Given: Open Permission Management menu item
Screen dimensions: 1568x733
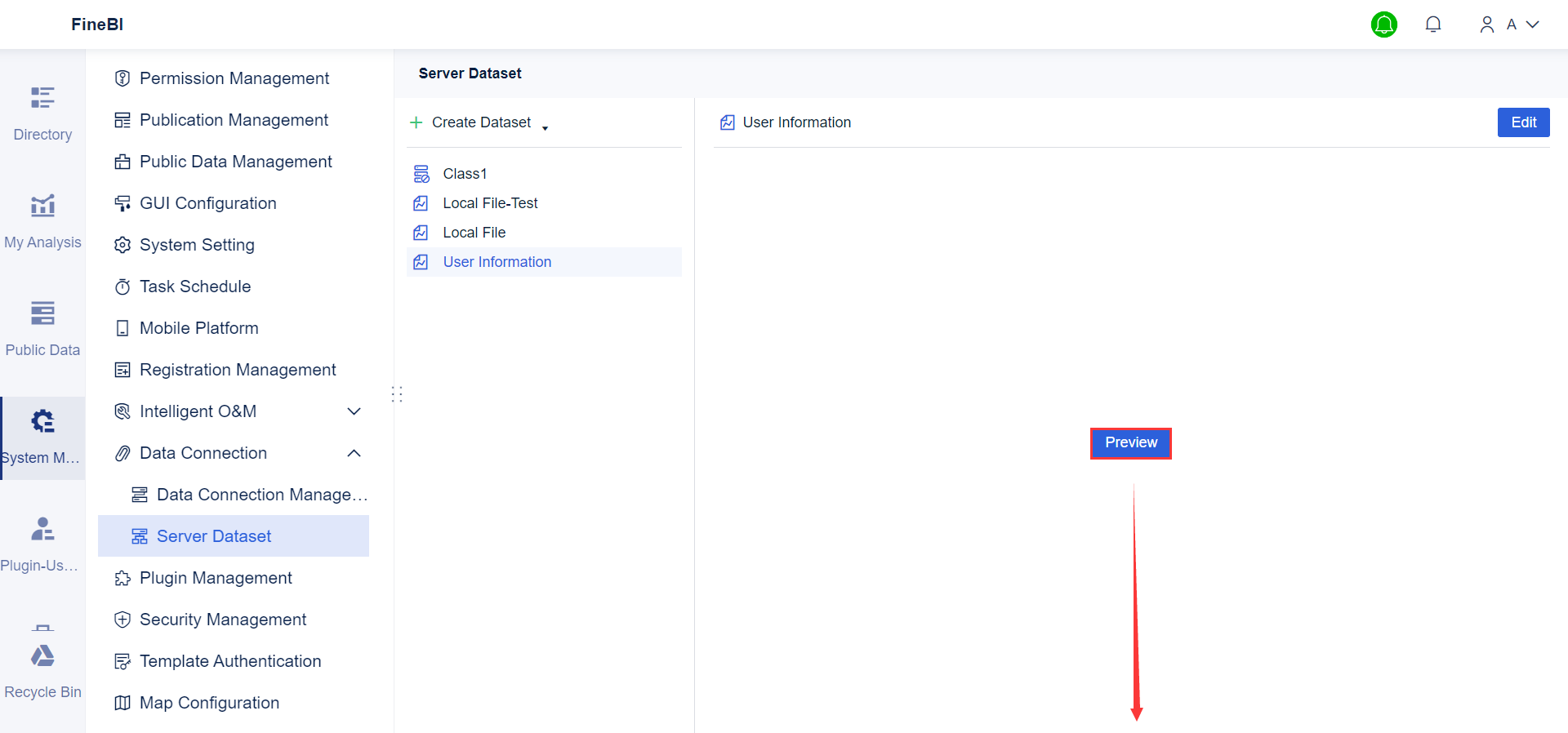Looking at the screenshot, I should (x=234, y=78).
